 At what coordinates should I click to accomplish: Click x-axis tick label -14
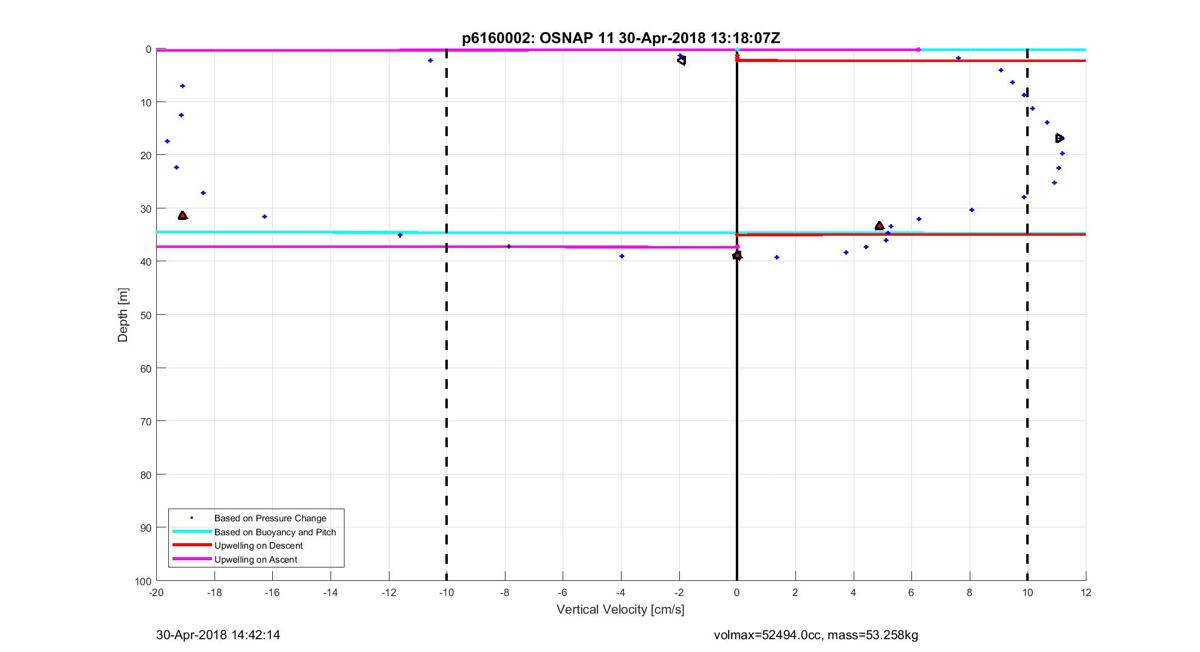coord(330,592)
